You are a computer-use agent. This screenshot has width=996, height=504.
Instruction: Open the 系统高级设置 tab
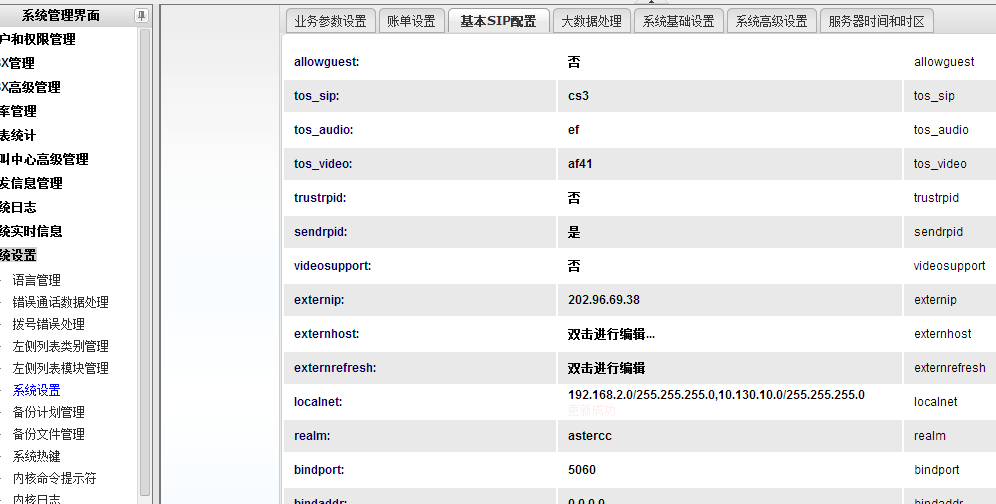[x=770, y=21]
